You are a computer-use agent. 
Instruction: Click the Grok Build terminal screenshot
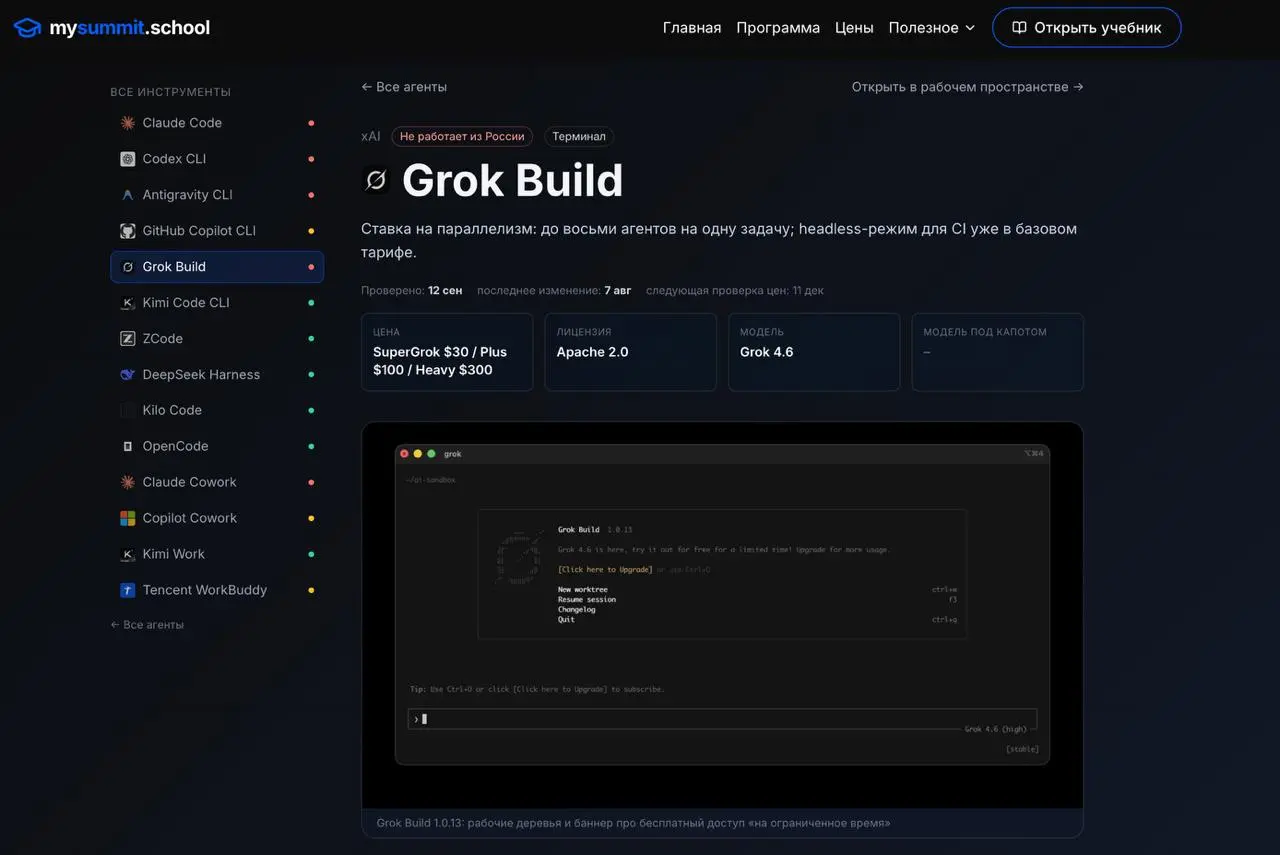722,615
